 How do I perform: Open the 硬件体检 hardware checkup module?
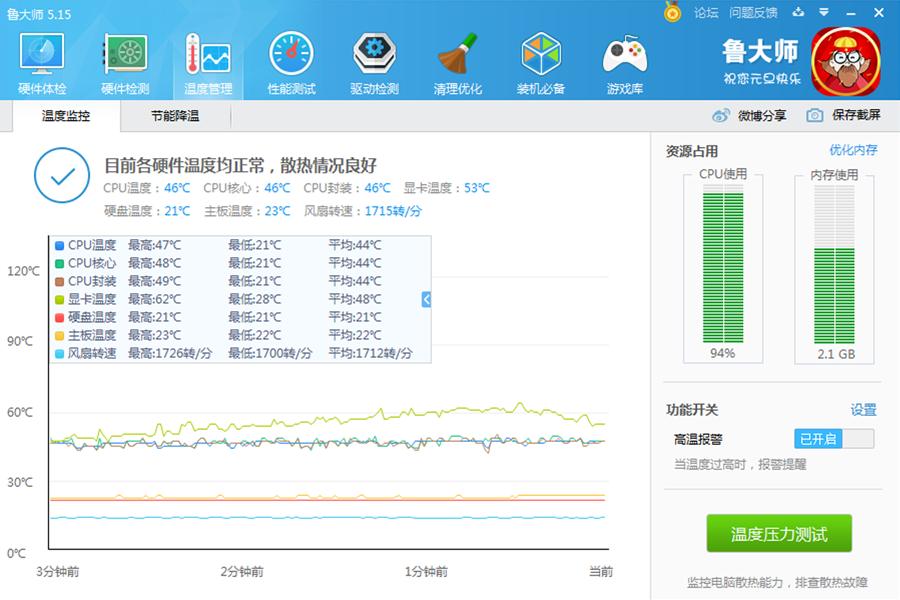(x=41, y=60)
